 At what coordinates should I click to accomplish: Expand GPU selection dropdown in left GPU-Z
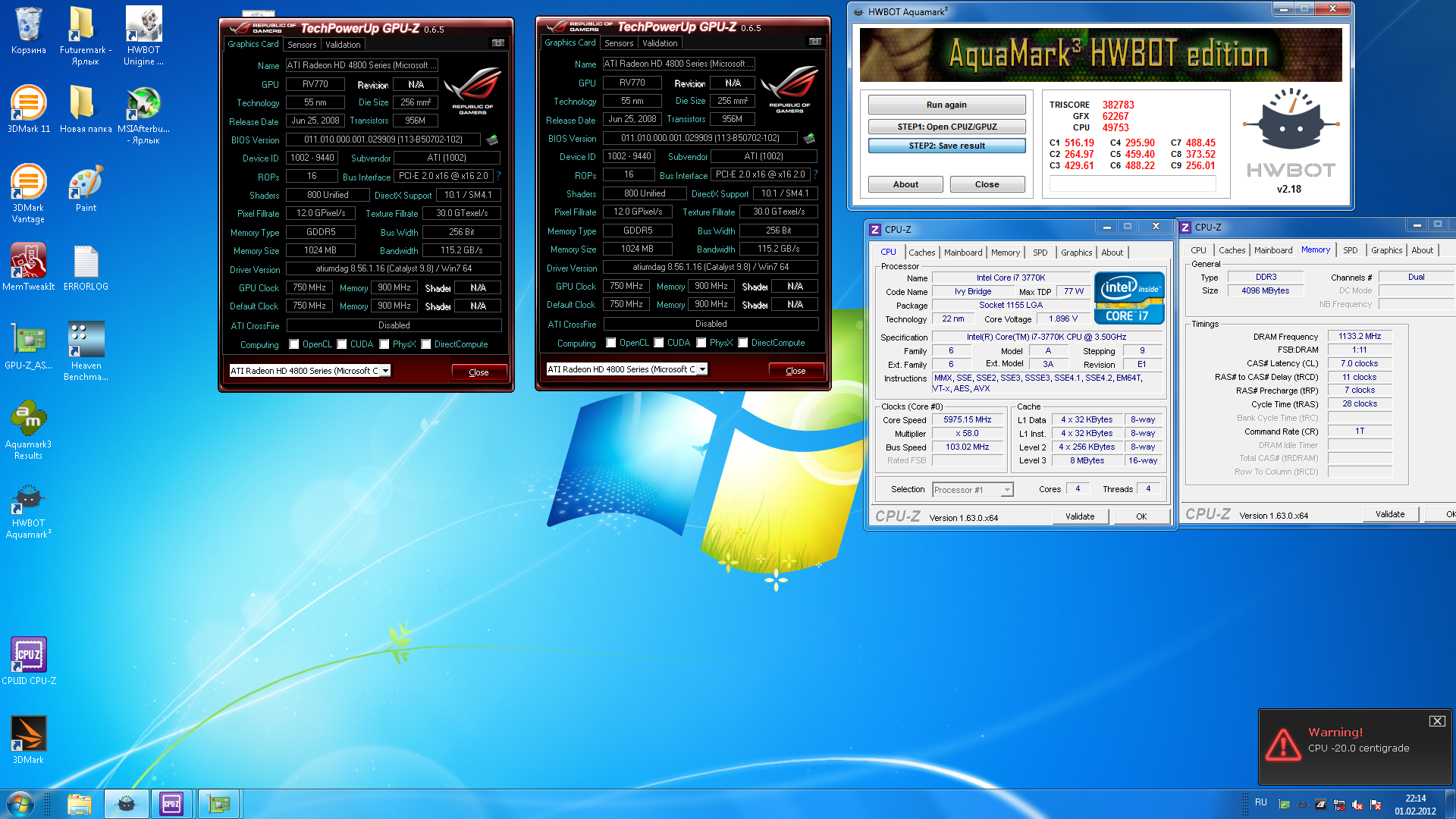click(385, 371)
